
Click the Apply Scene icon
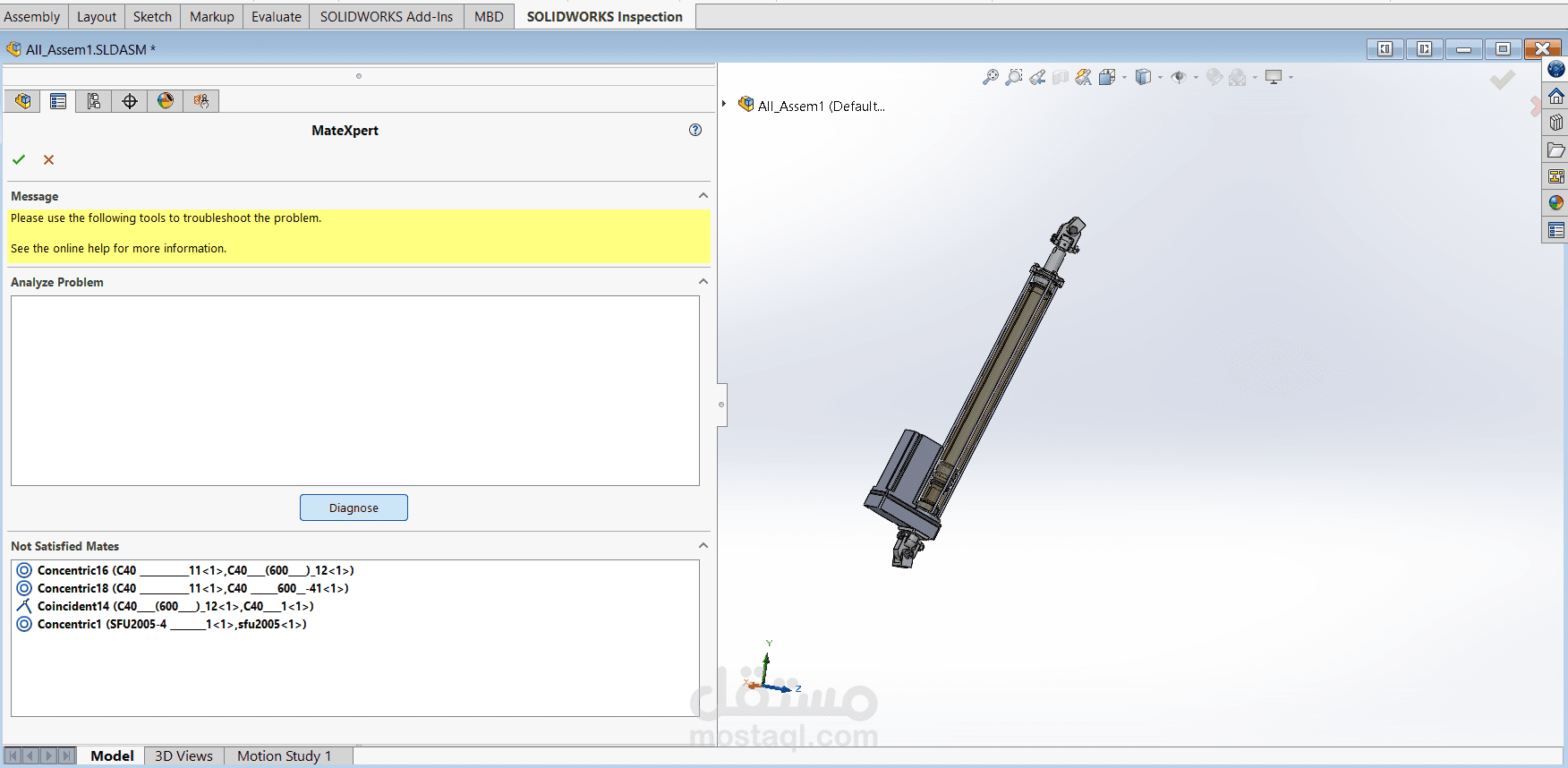coord(1238,77)
